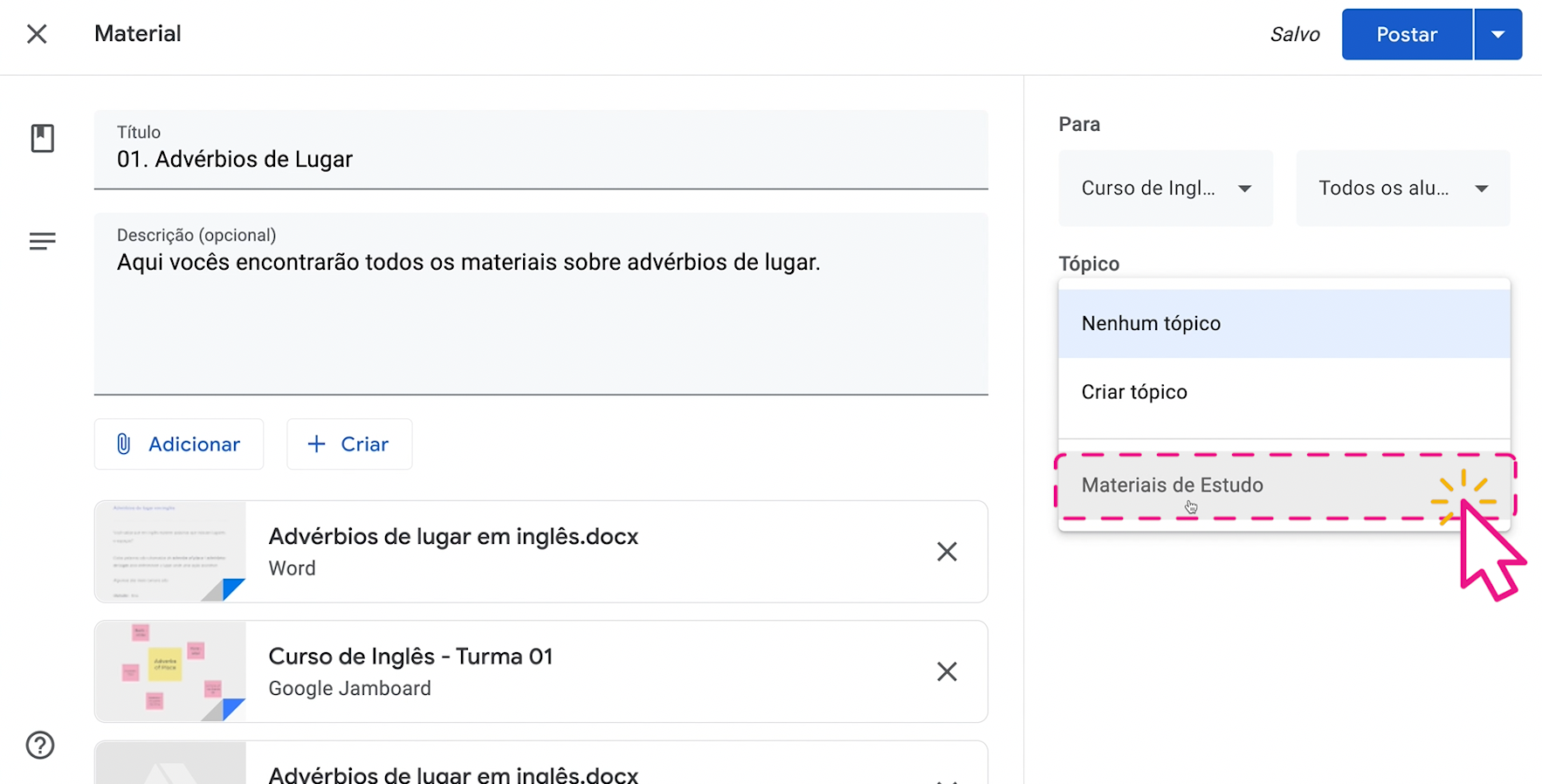Open the Advérbios de lugar em inglês.docx Word attachment
The width and height of the screenshot is (1542, 784).
(x=541, y=552)
